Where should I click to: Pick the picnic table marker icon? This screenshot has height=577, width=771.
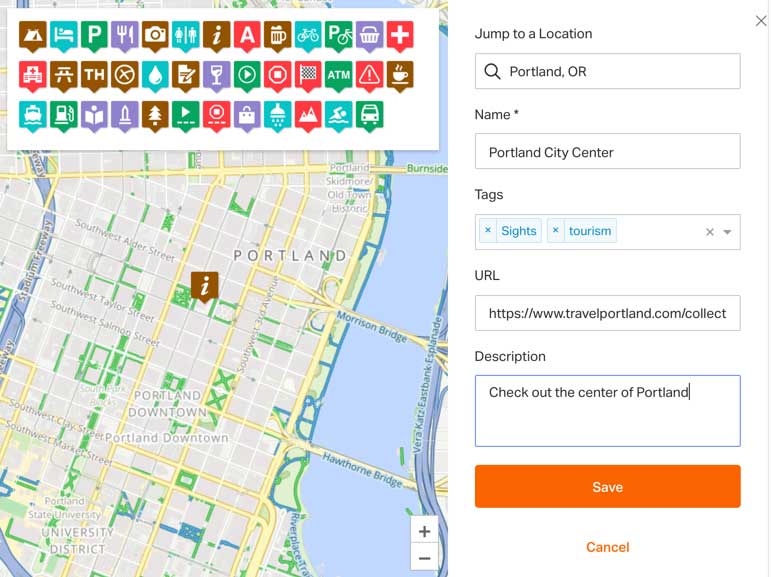63,76
